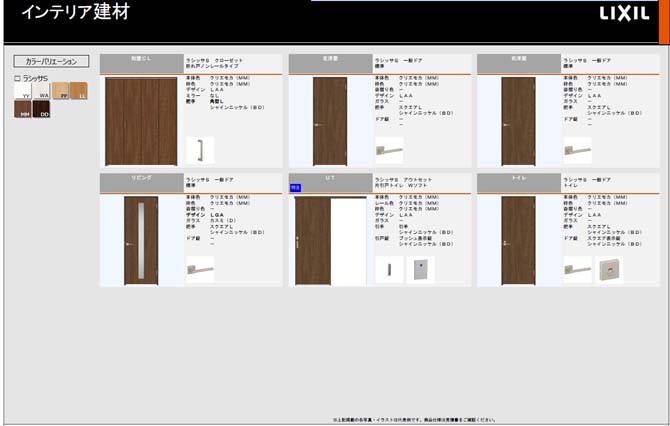Click 'ラシッサS アウトセット' title text

[x=403, y=180]
